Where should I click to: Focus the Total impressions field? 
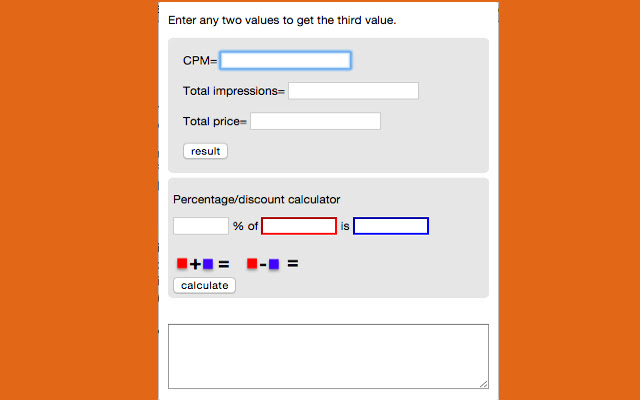coord(353,91)
